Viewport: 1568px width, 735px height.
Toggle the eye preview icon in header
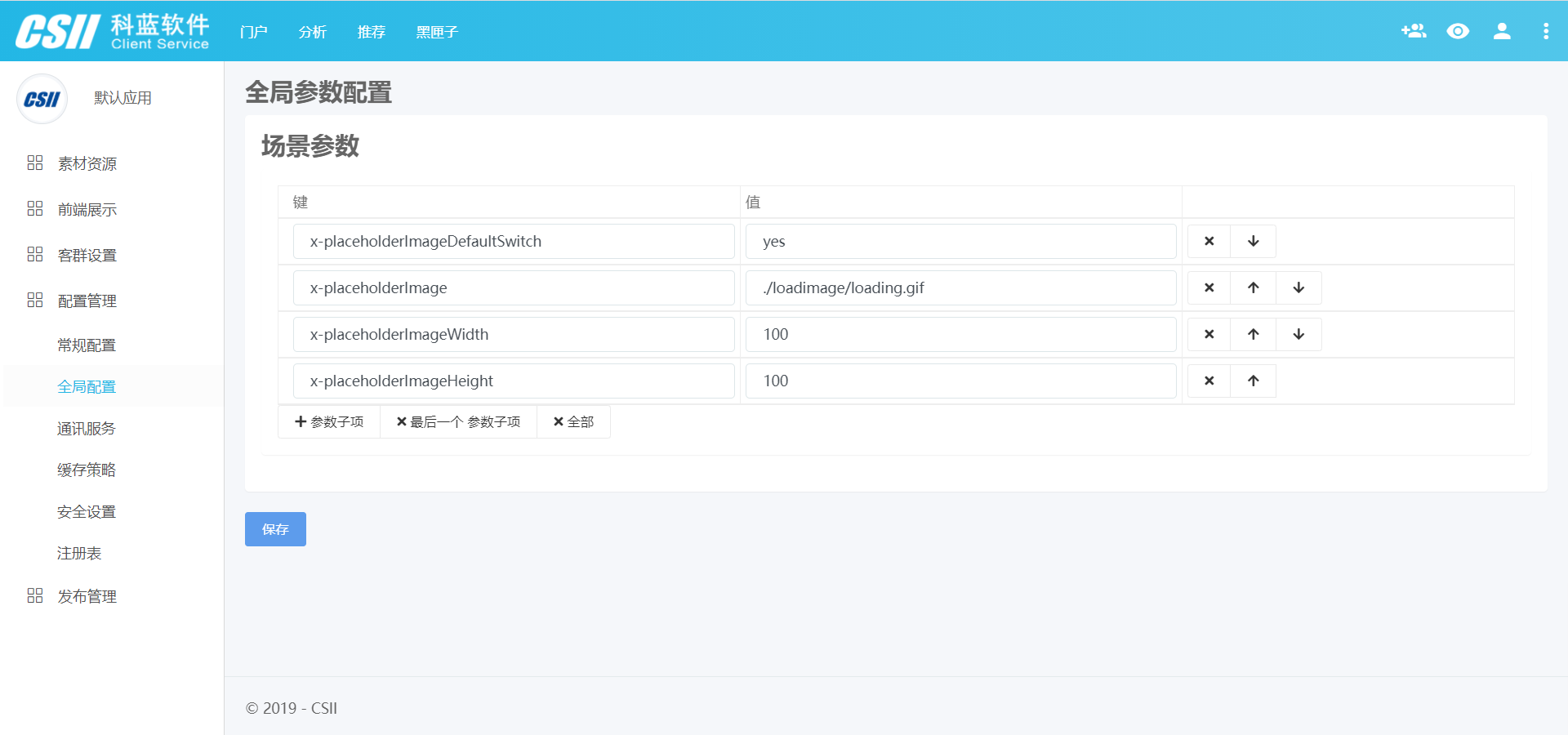point(1458,31)
